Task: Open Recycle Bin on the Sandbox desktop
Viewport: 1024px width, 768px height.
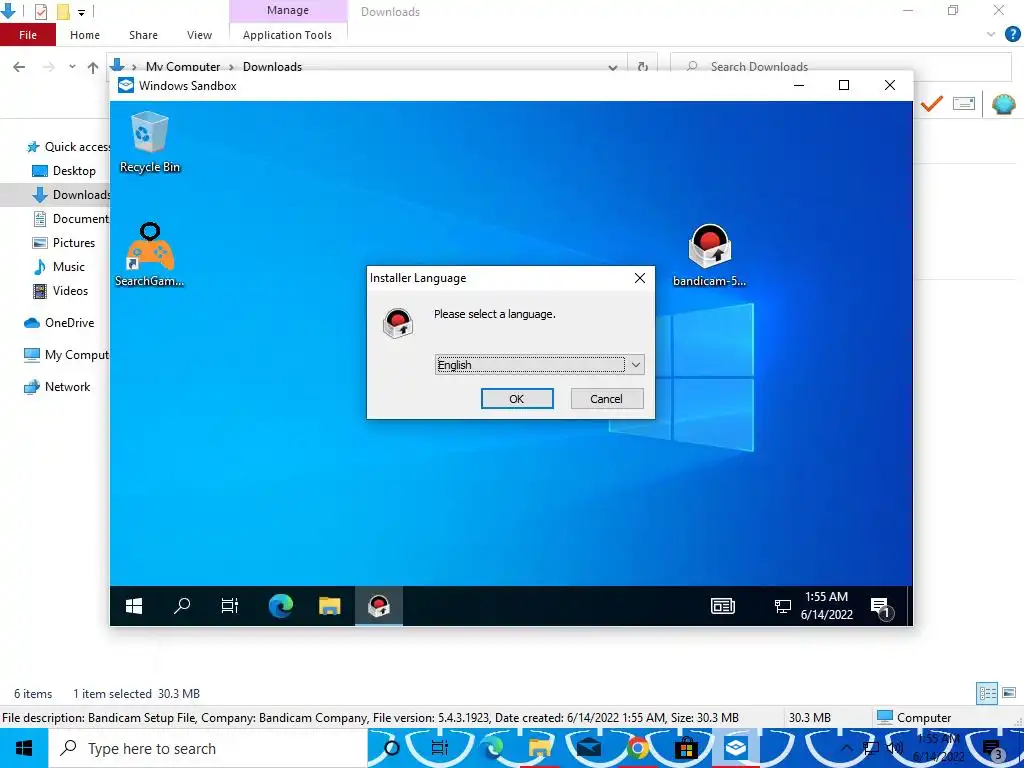Action: [x=150, y=142]
